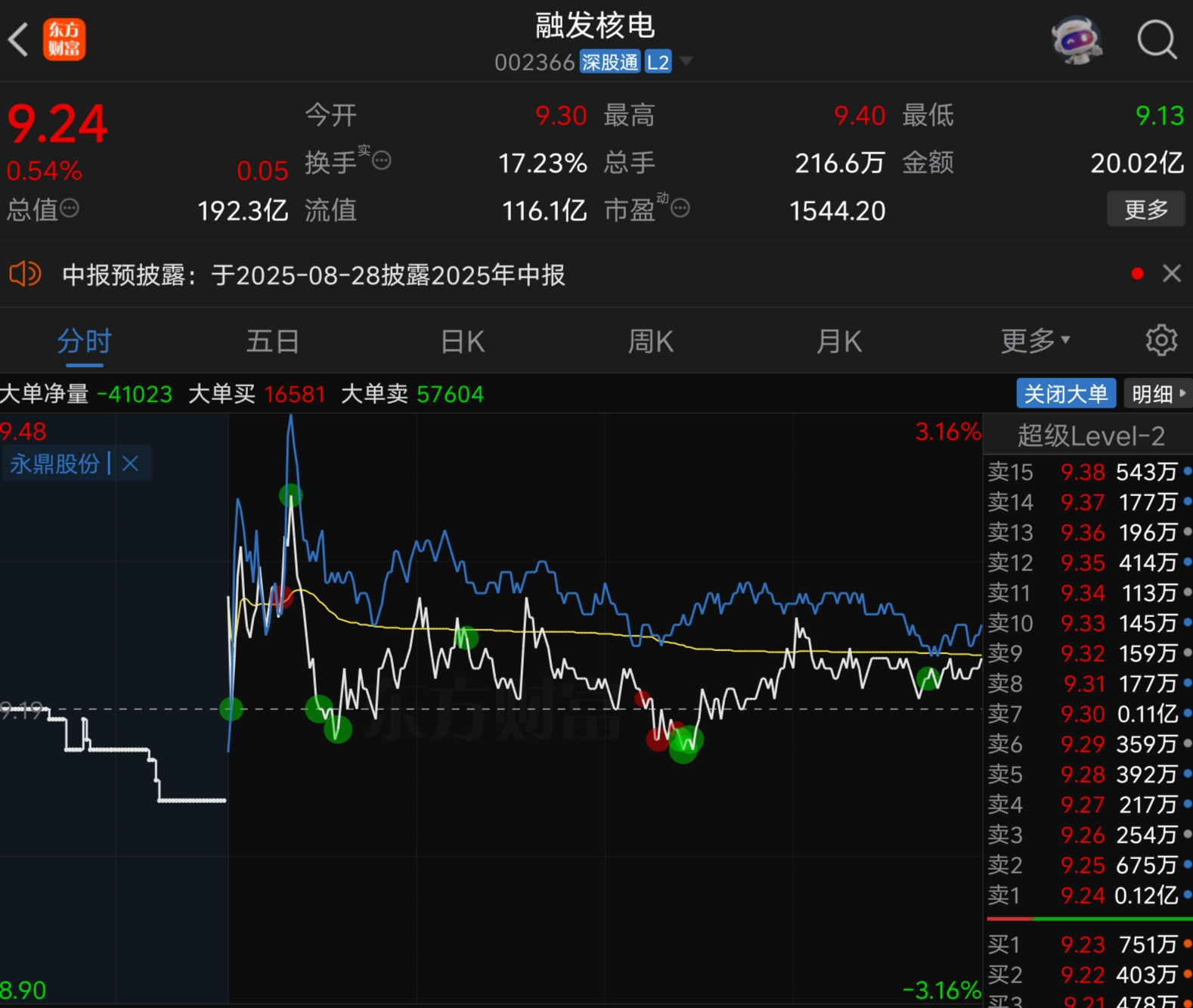Expand the 更多 chart period dropdown

pos(1035,341)
